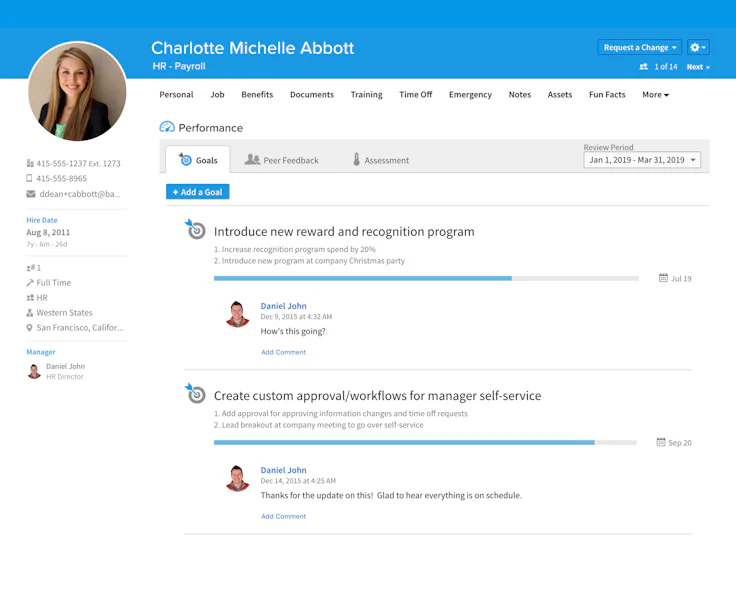Viewport: 736px width, 589px height.
Task: Go to Next employee record
Action: 698,67
